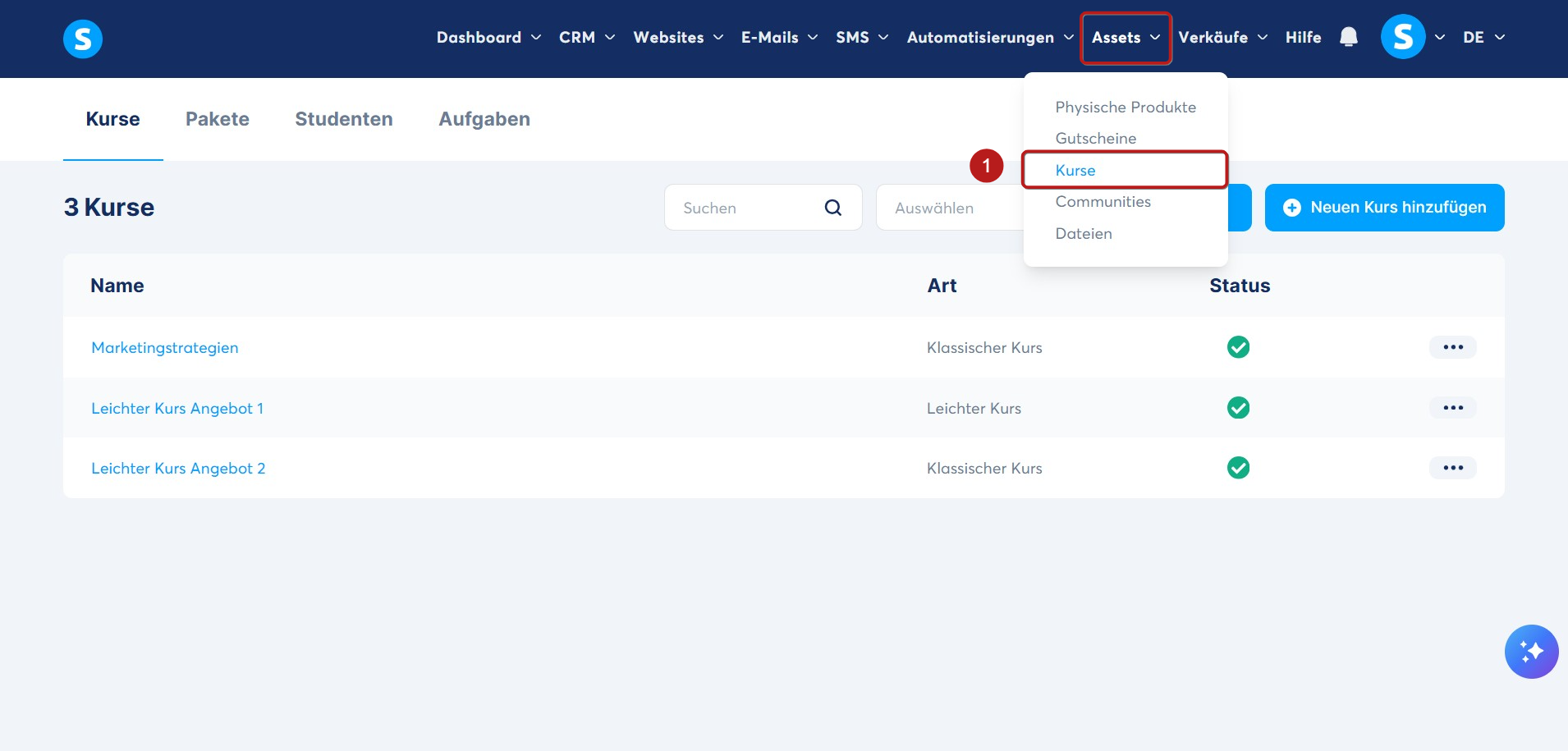Switch to the Kurse tab
The height and width of the screenshot is (751, 1568).
click(113, 119)
